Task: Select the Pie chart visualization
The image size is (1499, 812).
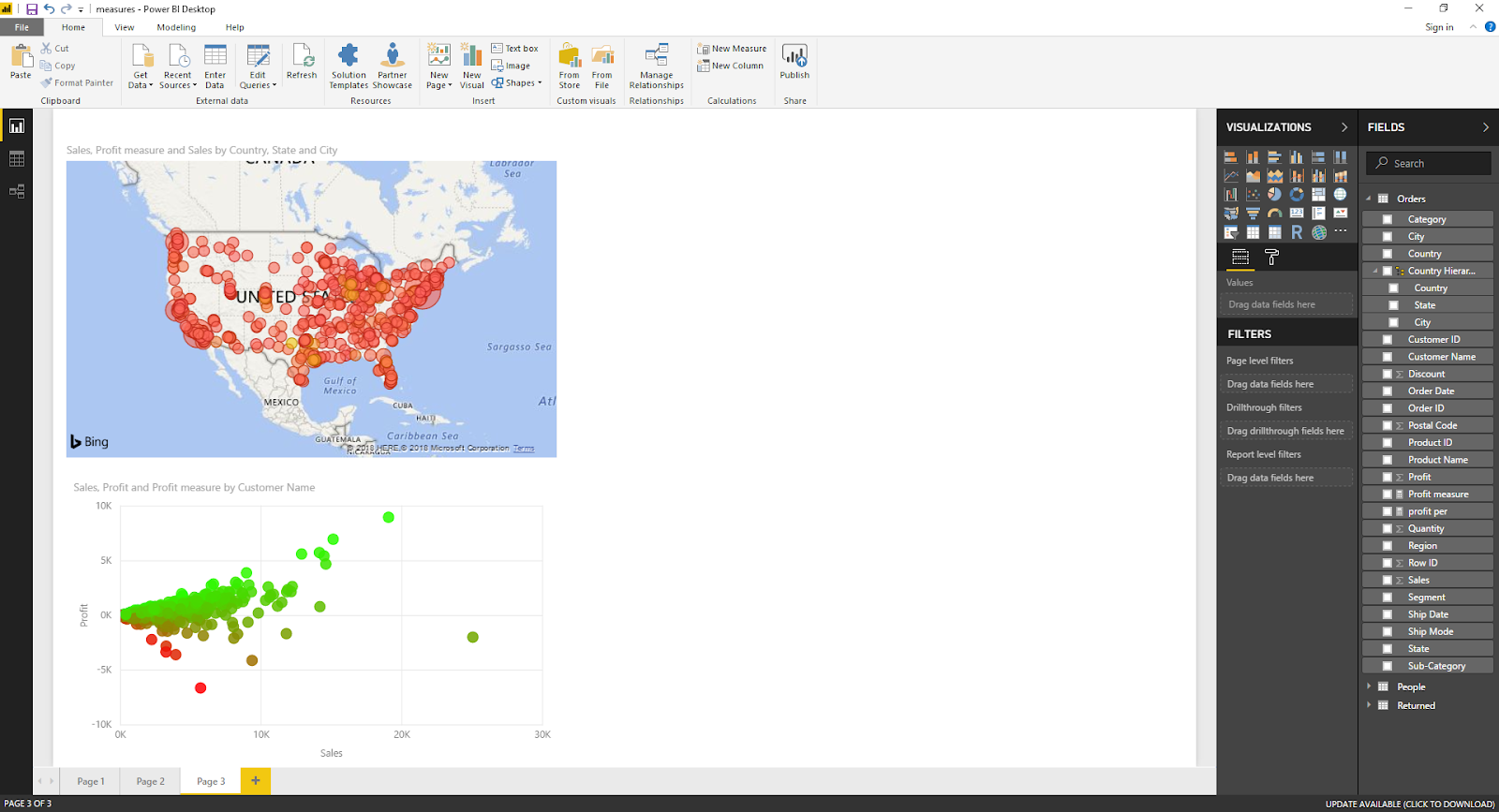Action: click(1275, 195)
